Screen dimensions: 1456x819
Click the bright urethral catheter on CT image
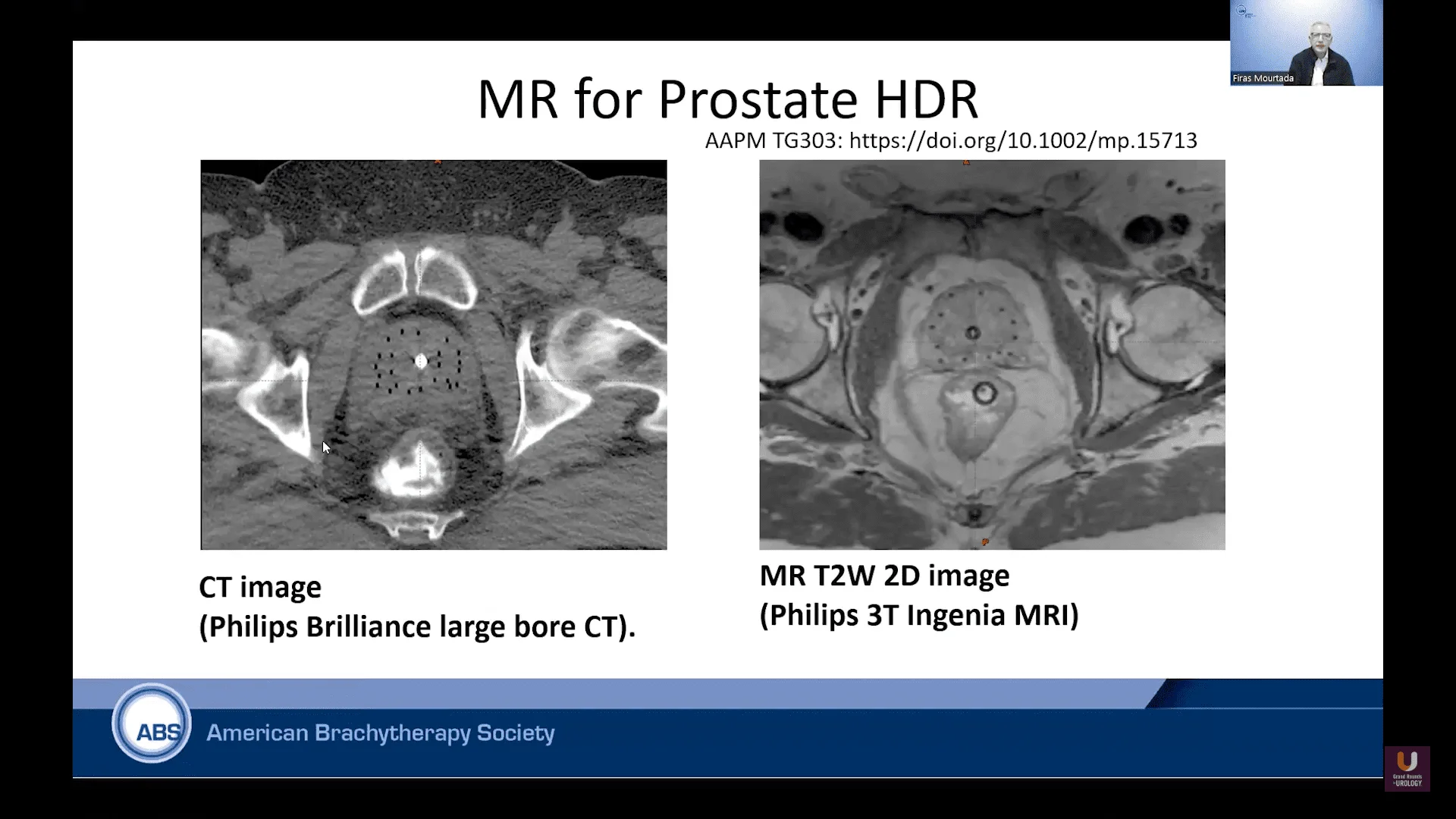pyautogui.click(x=421, y=362)
